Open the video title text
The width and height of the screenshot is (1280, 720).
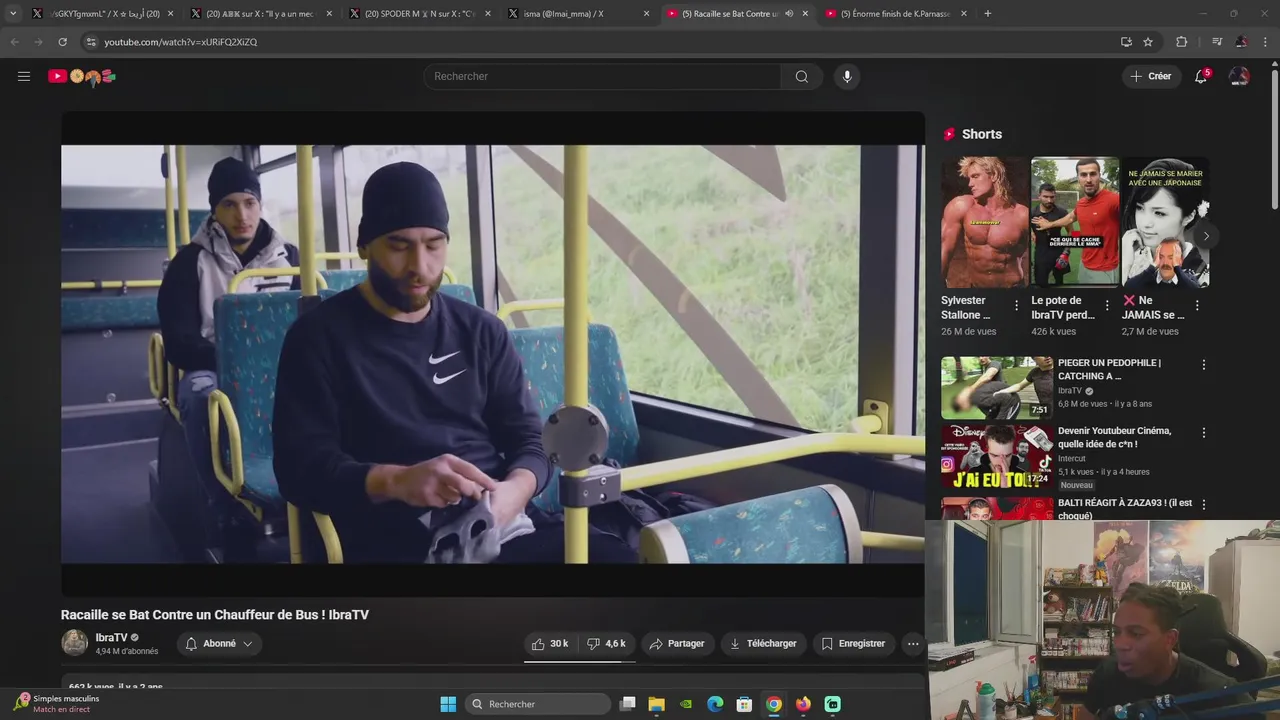(x=215, y=615)
